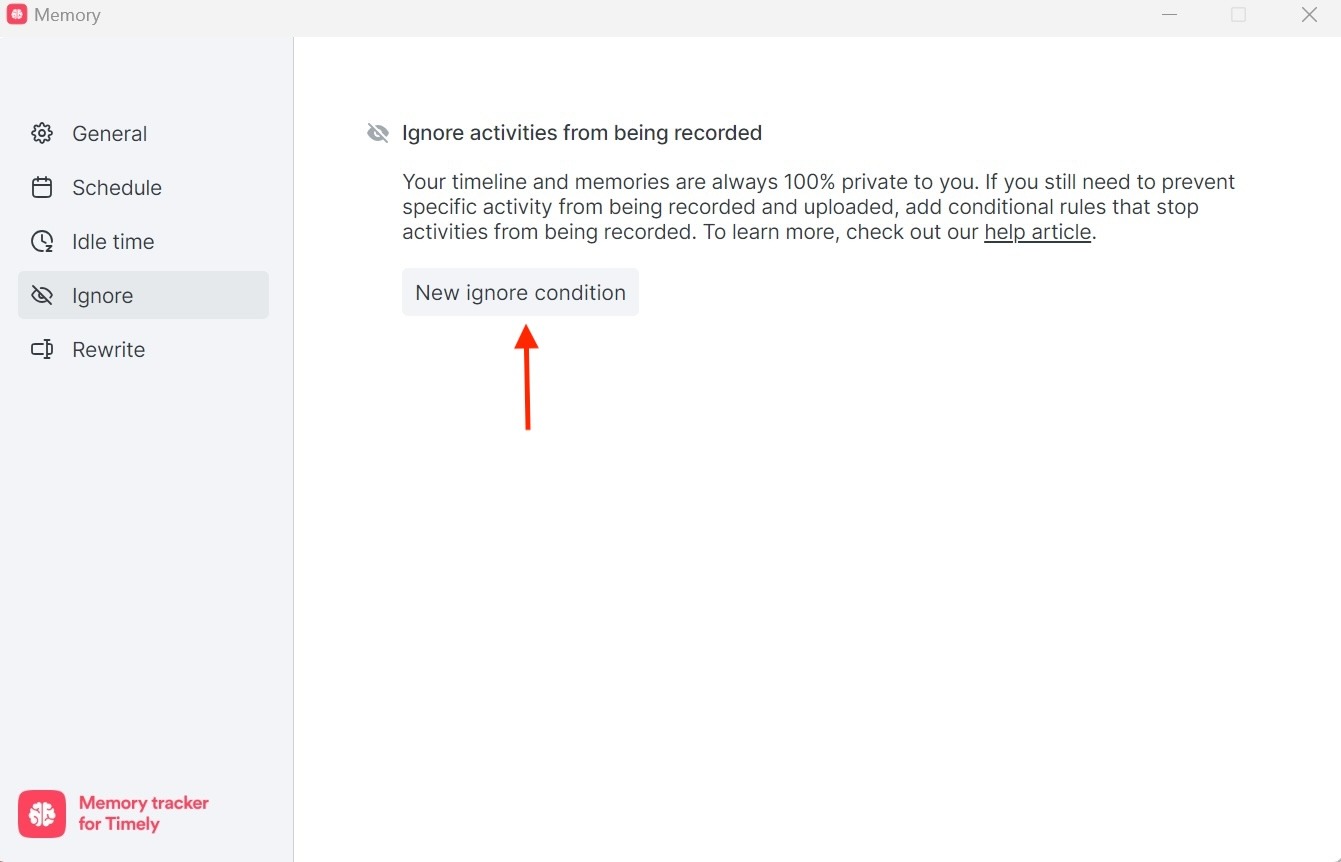Click the gear icon beside General

(x=42, y=133)
